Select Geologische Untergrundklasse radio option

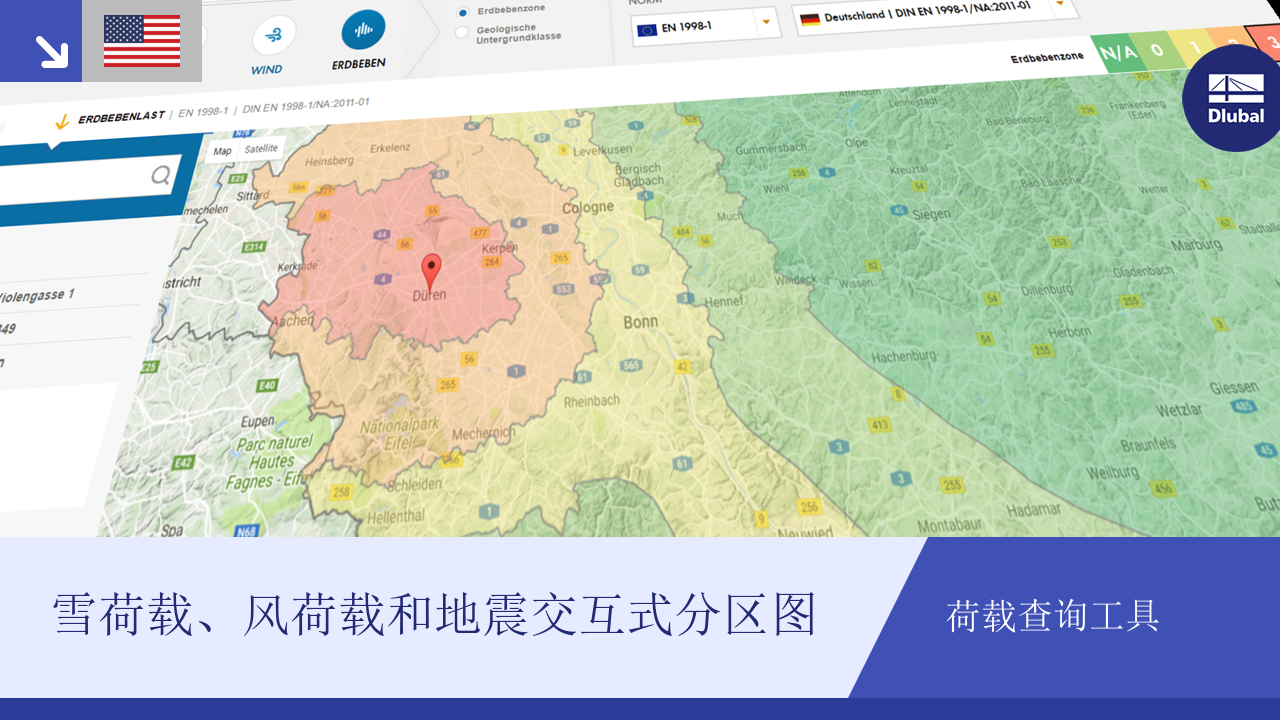pos(461,32)
